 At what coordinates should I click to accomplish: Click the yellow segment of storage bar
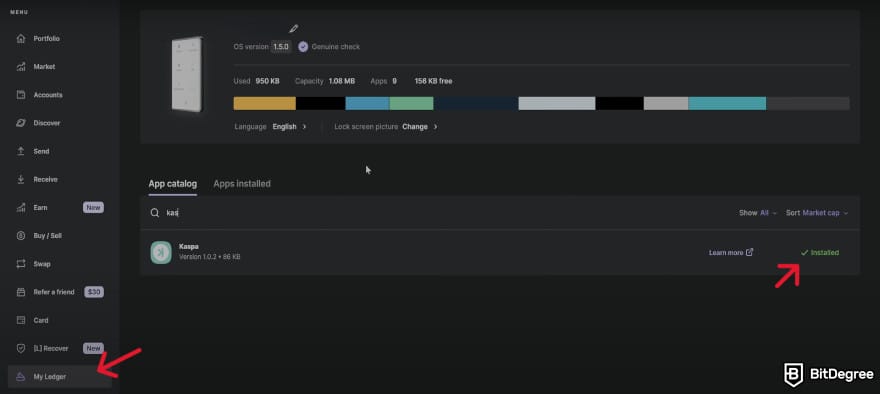pyautogui.click(x=264, y=103)
